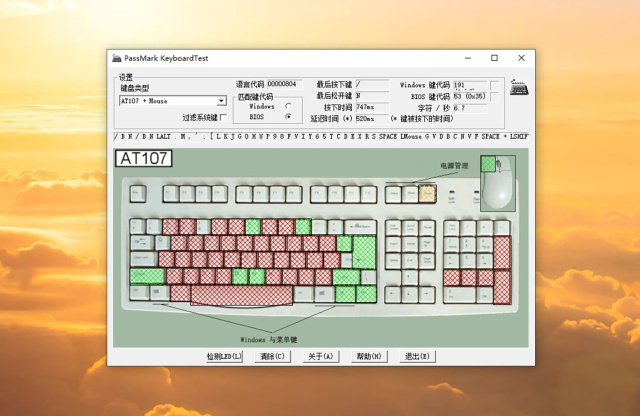The image size is (640, 416).
Task: Click the Delete key in the navigation cluster
Action: tap(393, 260)
